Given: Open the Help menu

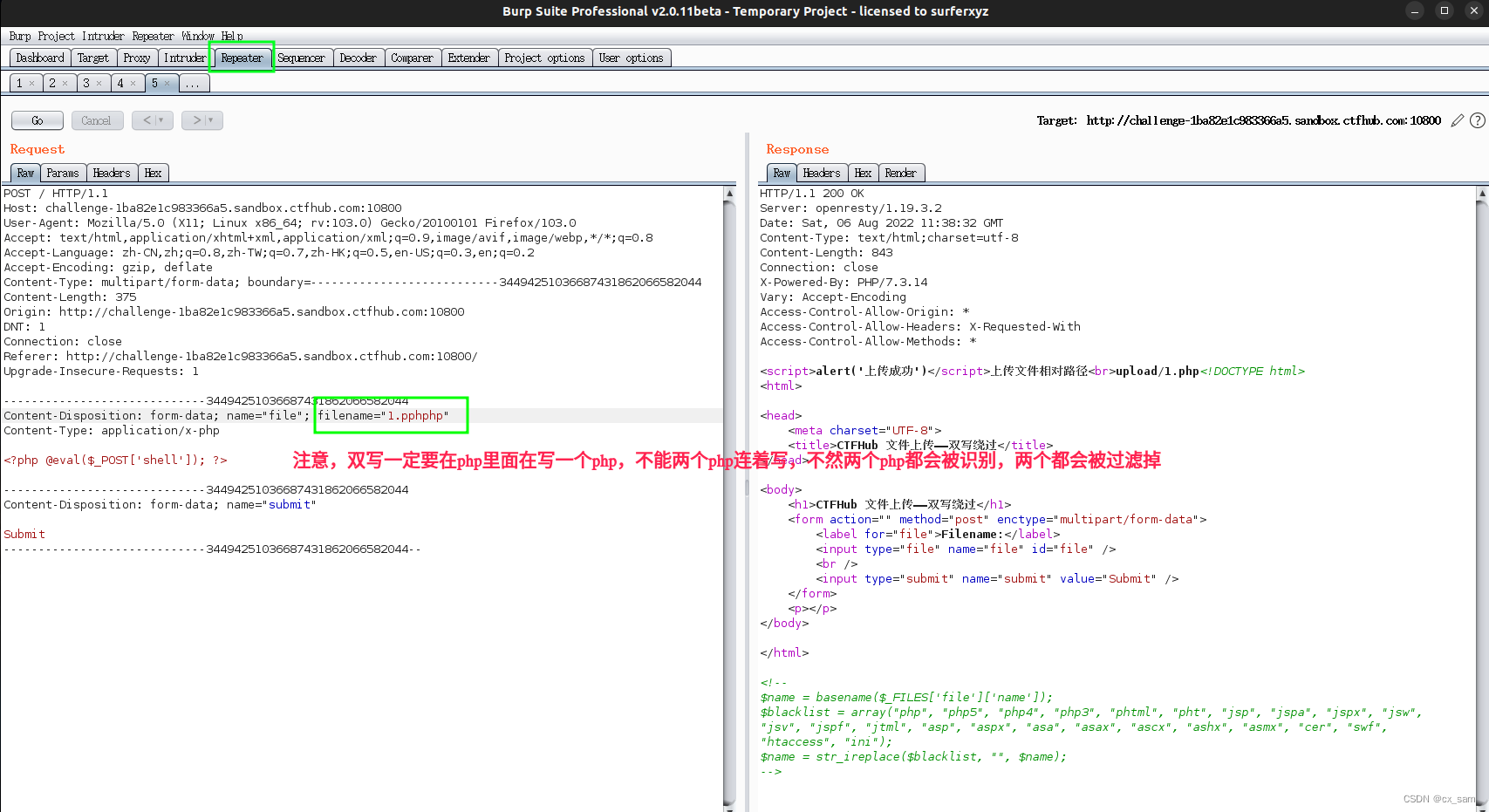Looking at the screenshot, I should tap(232, 36).
